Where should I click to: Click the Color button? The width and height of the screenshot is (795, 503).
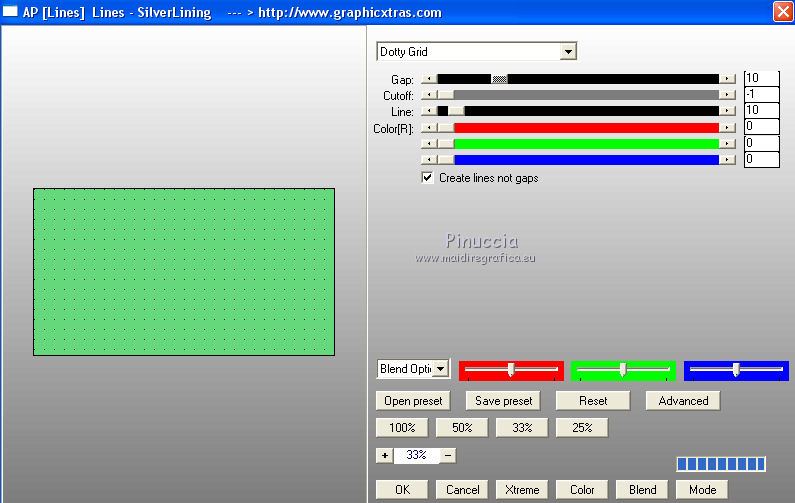[x=582, y=489]
